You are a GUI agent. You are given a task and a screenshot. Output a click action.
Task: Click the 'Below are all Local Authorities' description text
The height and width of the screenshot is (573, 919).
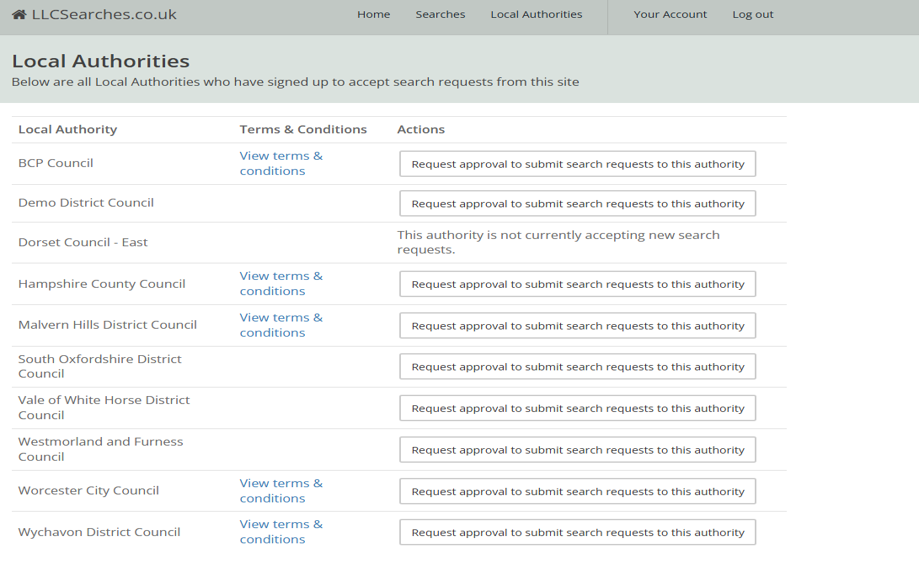click(295, 82)
